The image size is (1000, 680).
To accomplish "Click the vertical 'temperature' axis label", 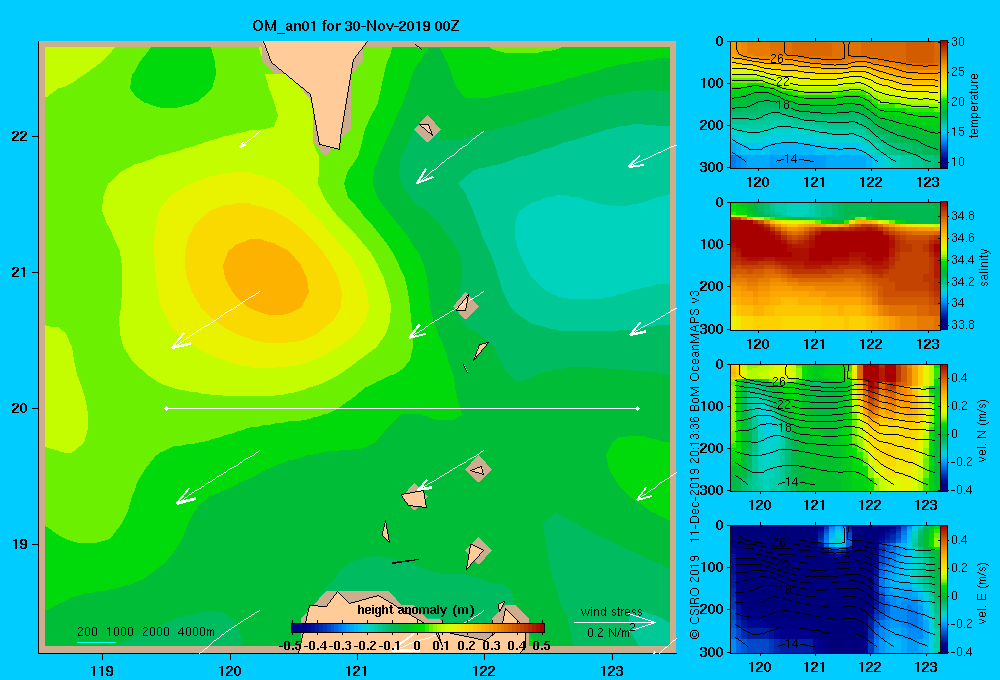I will pos(974,105).
